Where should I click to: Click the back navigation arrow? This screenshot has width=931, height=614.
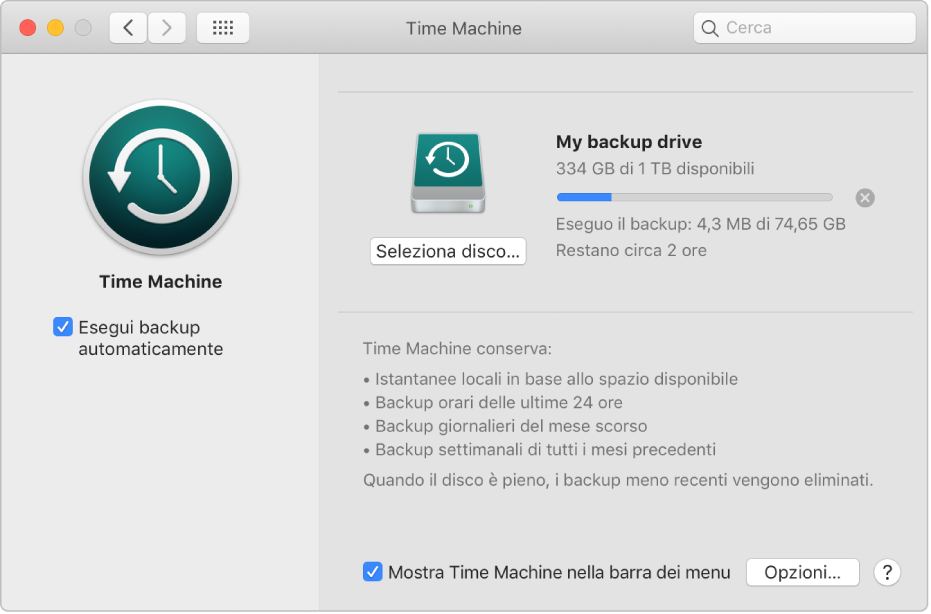[128, 28]
